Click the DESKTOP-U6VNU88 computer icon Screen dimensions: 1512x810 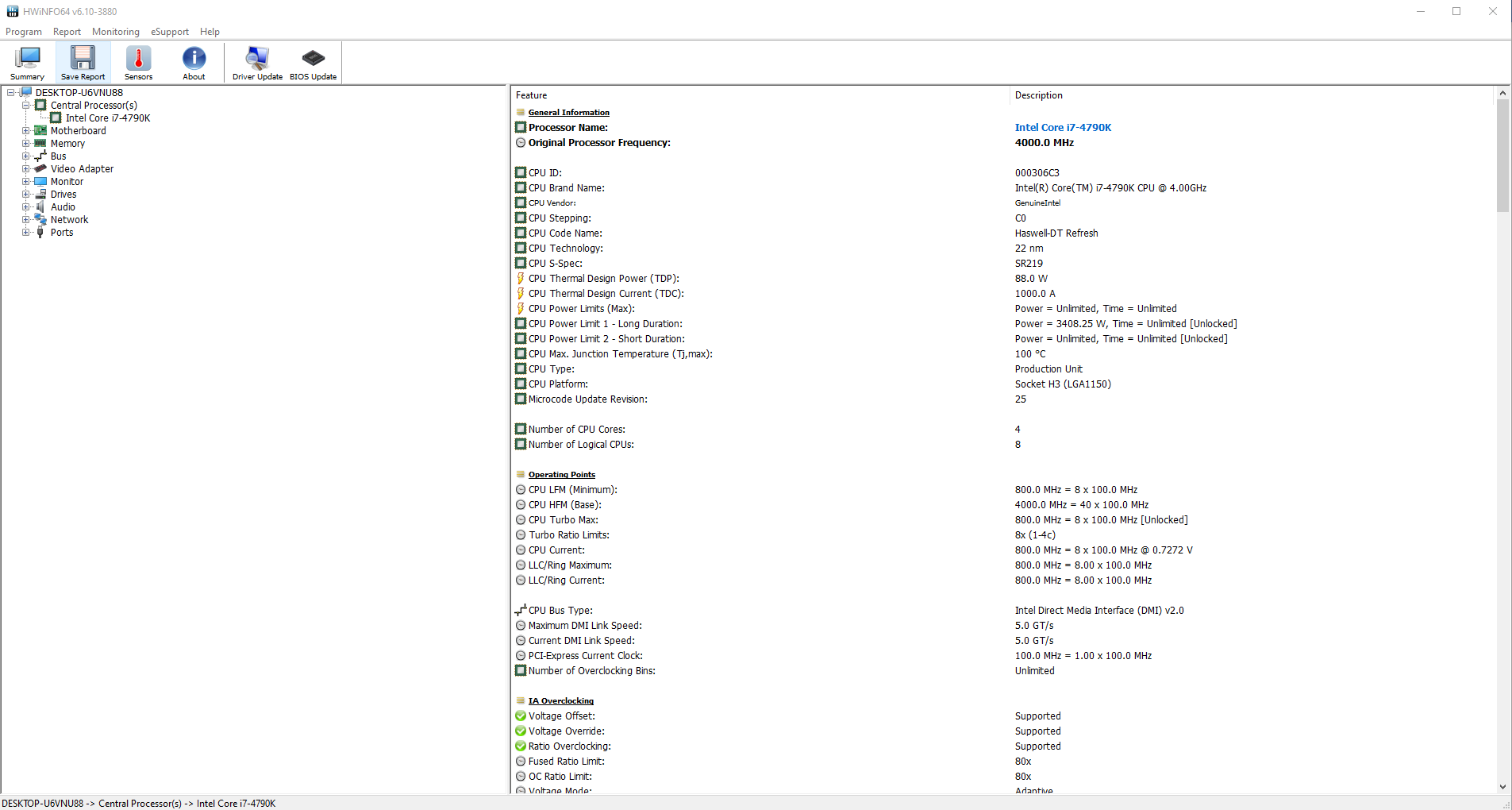click(26, 92)
